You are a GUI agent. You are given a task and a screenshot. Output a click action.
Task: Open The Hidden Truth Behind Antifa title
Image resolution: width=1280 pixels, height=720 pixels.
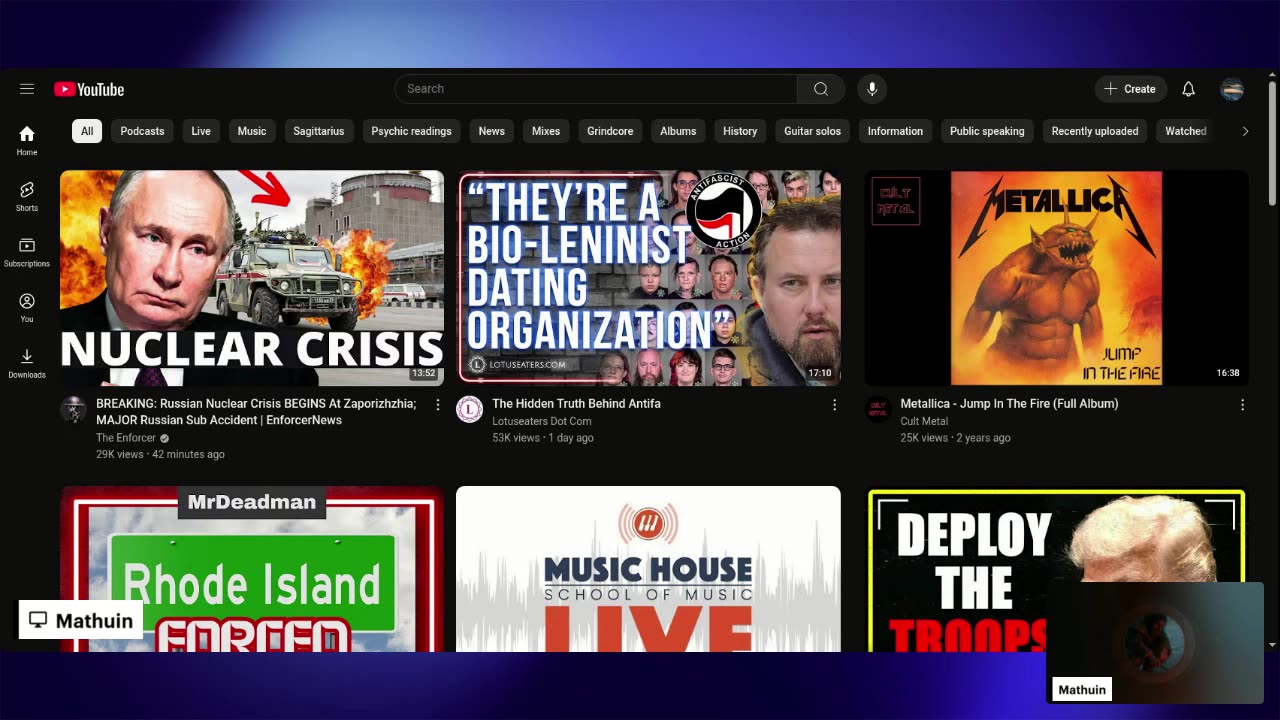click(x=576, y=404)
